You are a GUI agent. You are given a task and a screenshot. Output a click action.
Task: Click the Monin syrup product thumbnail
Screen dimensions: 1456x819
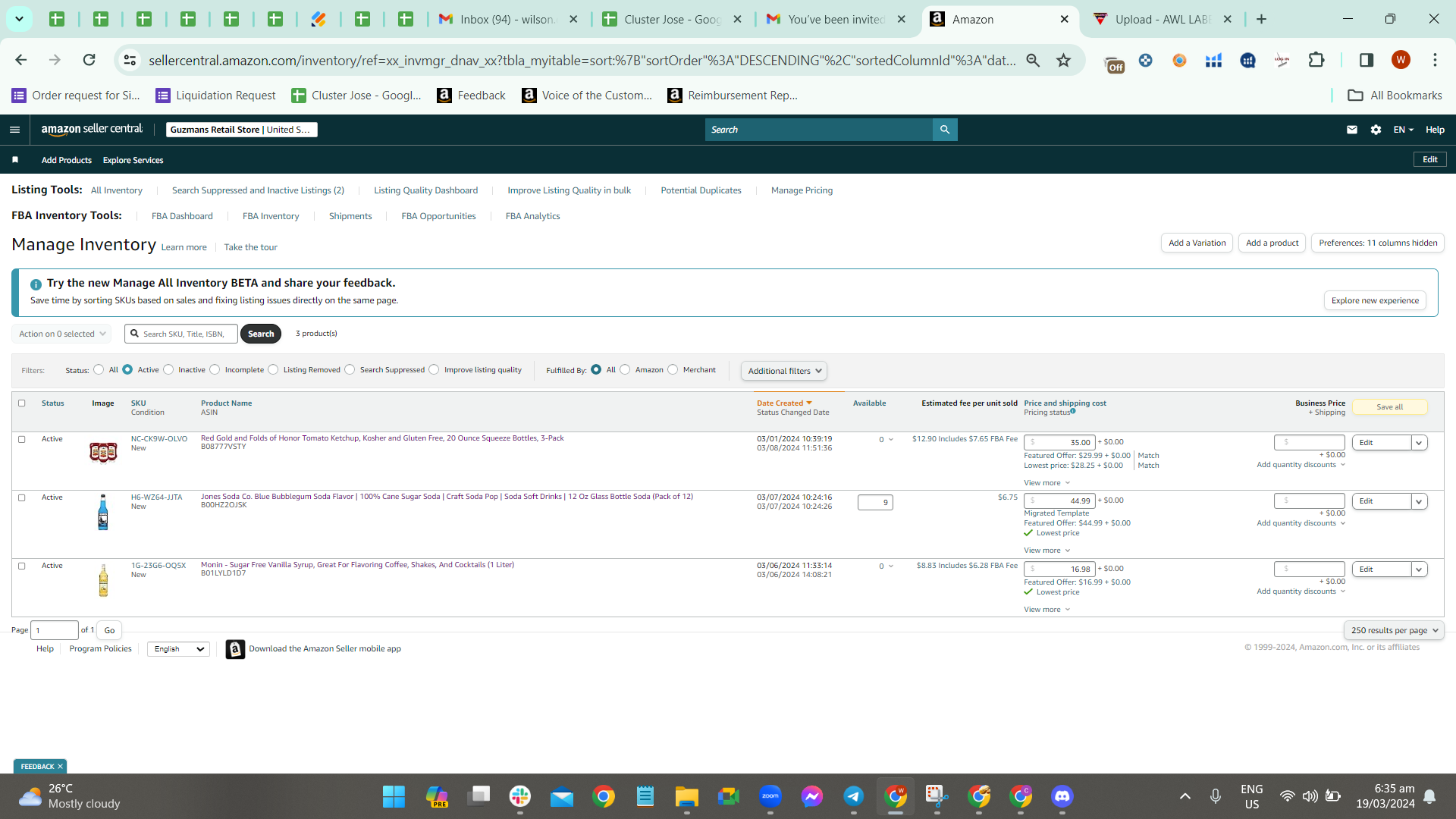pyautogui.click(x=103, y=580)
